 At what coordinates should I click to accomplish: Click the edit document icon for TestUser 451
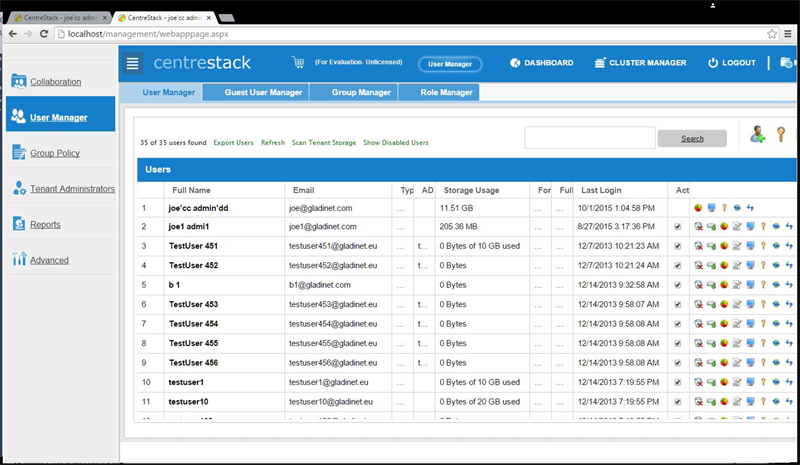click(737, 246)
